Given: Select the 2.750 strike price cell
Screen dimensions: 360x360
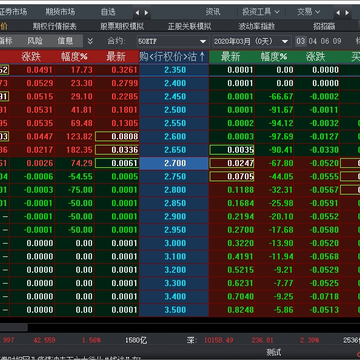Looking at the screenshot, I should click(174, 177).
